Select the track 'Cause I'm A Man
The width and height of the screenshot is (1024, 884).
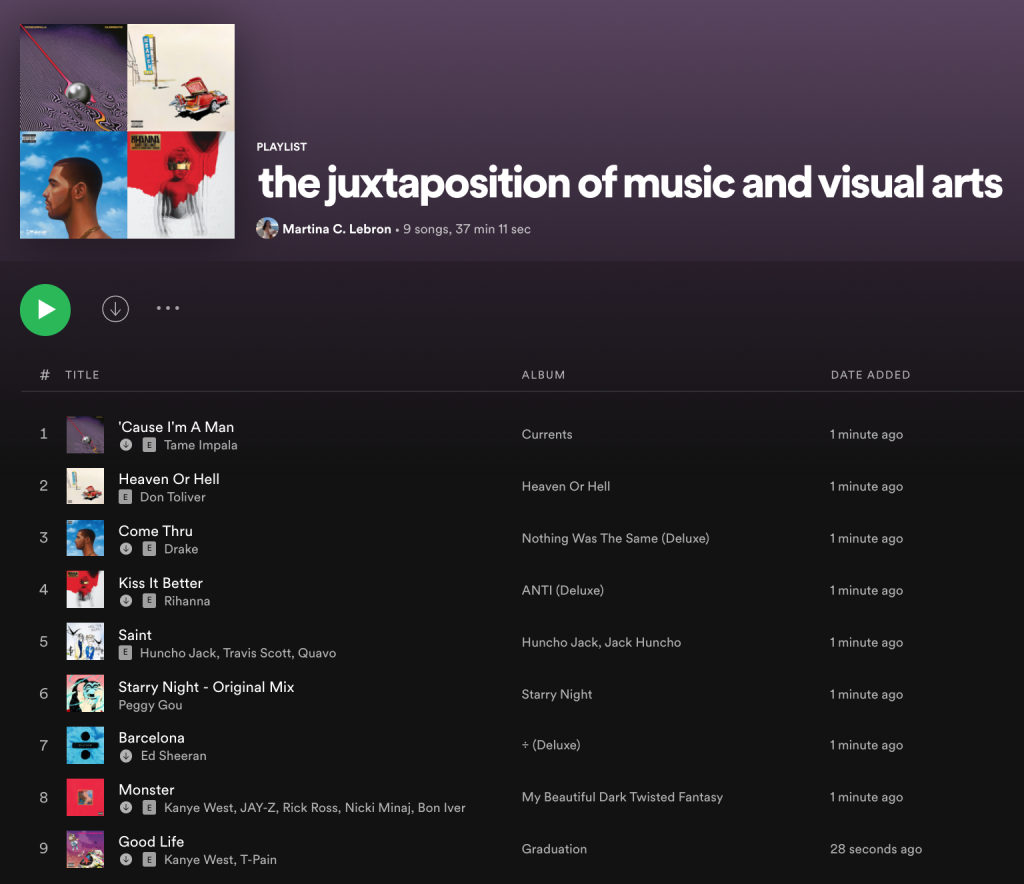[x=176, y=427]
